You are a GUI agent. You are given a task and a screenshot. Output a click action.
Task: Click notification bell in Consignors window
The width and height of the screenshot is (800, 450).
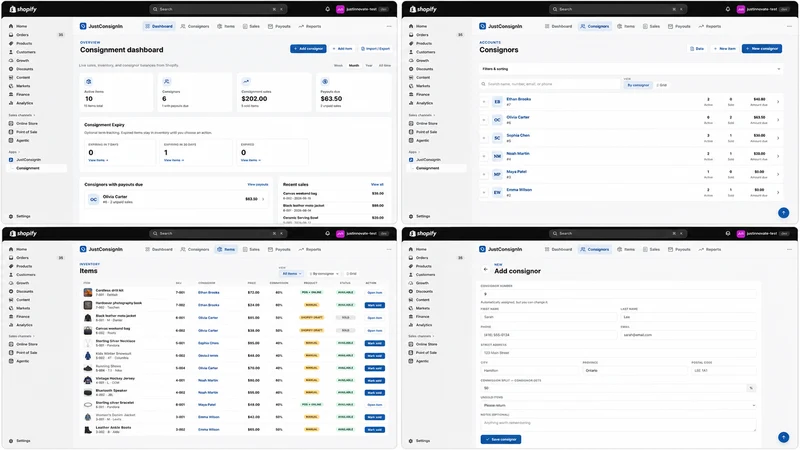click(x=728, y=9)
